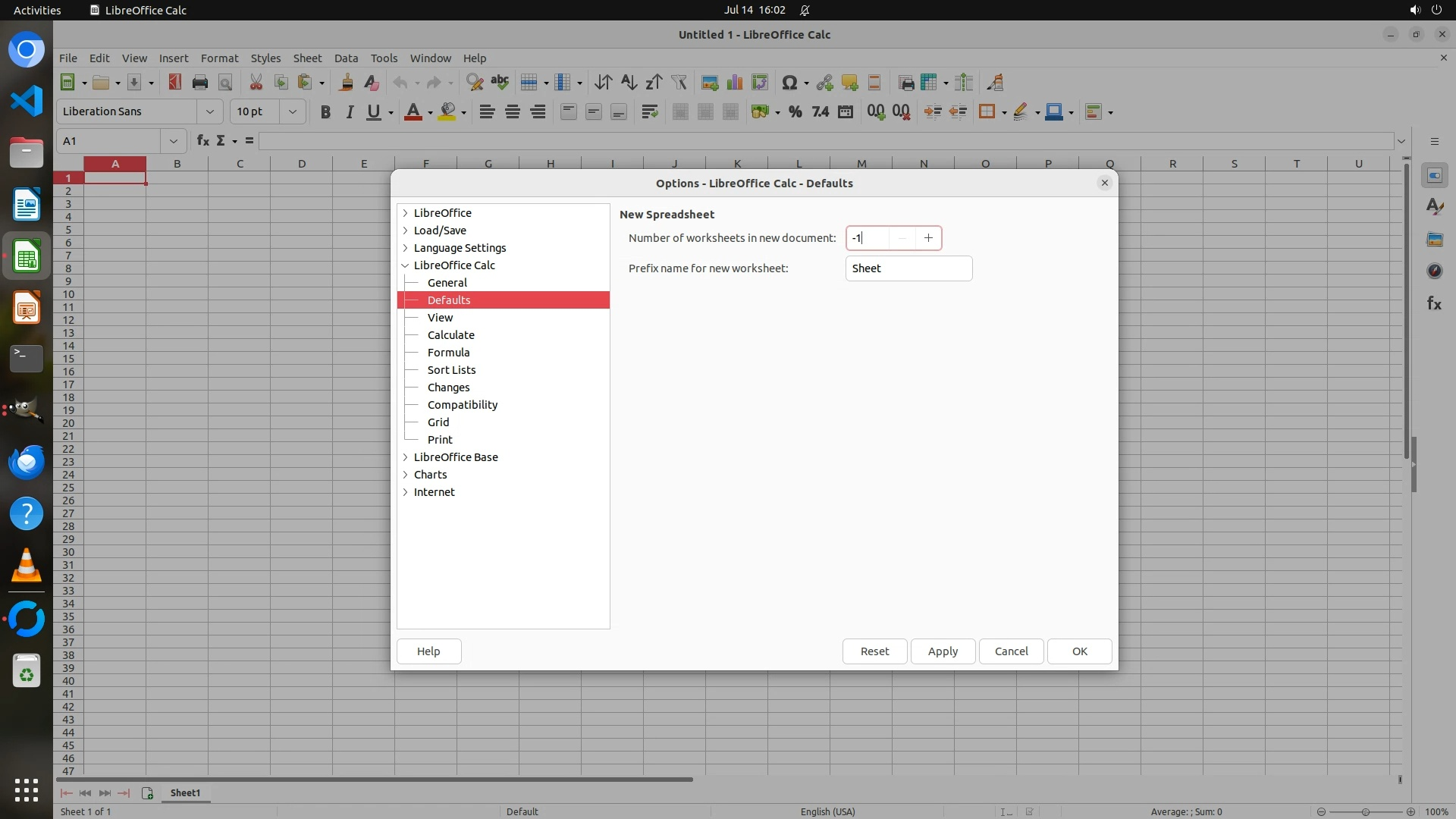The width and height of the screenshot is (1456, 819).
Task: Click the Reset button
Action: [x=874, y=651]
